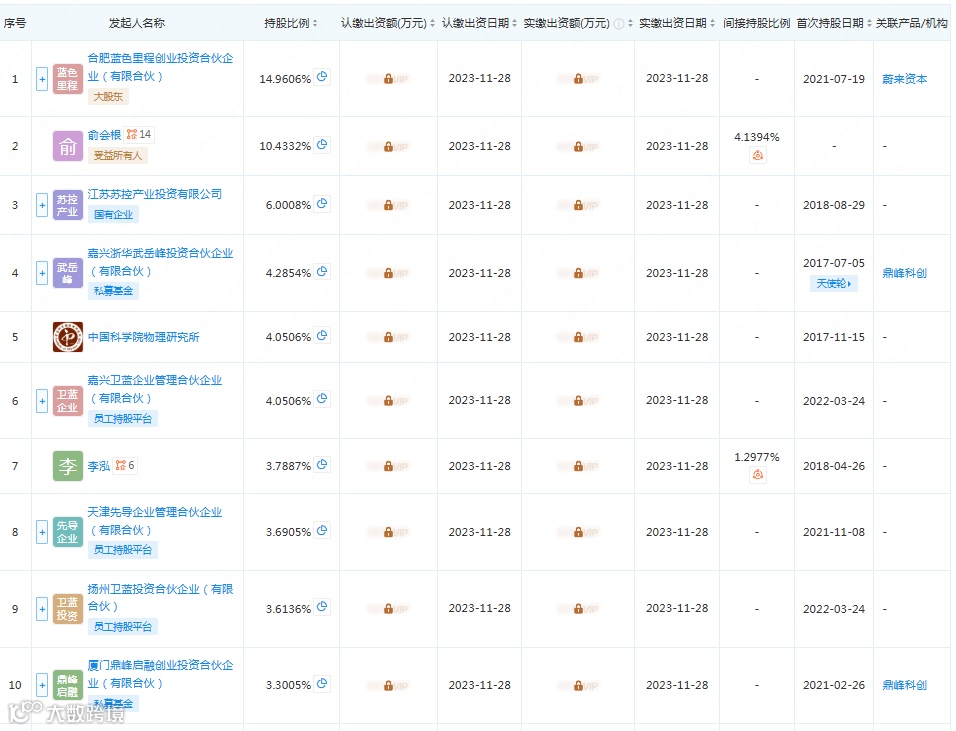Click 大股东 tag in row 1
This screenshot has width=956, height=731.
[108, 96]
